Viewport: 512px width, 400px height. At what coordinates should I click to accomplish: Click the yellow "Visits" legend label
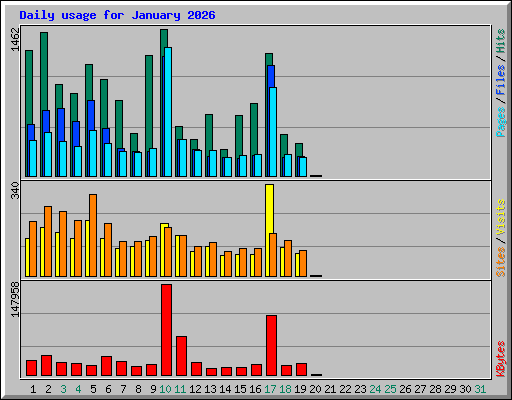coord(500,218)
